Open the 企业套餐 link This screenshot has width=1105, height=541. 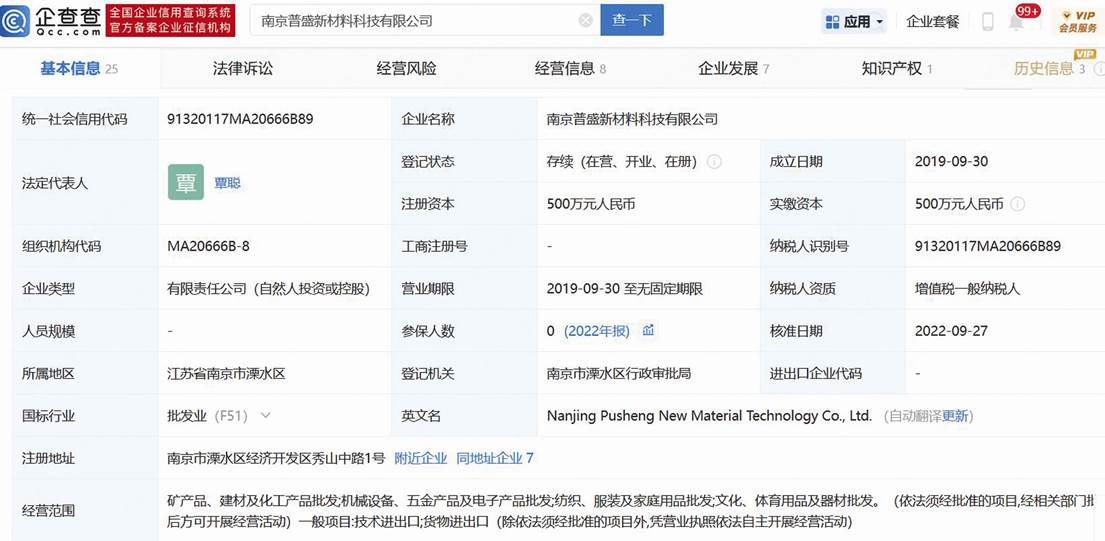pyautogui.click(x=932, y=21)
